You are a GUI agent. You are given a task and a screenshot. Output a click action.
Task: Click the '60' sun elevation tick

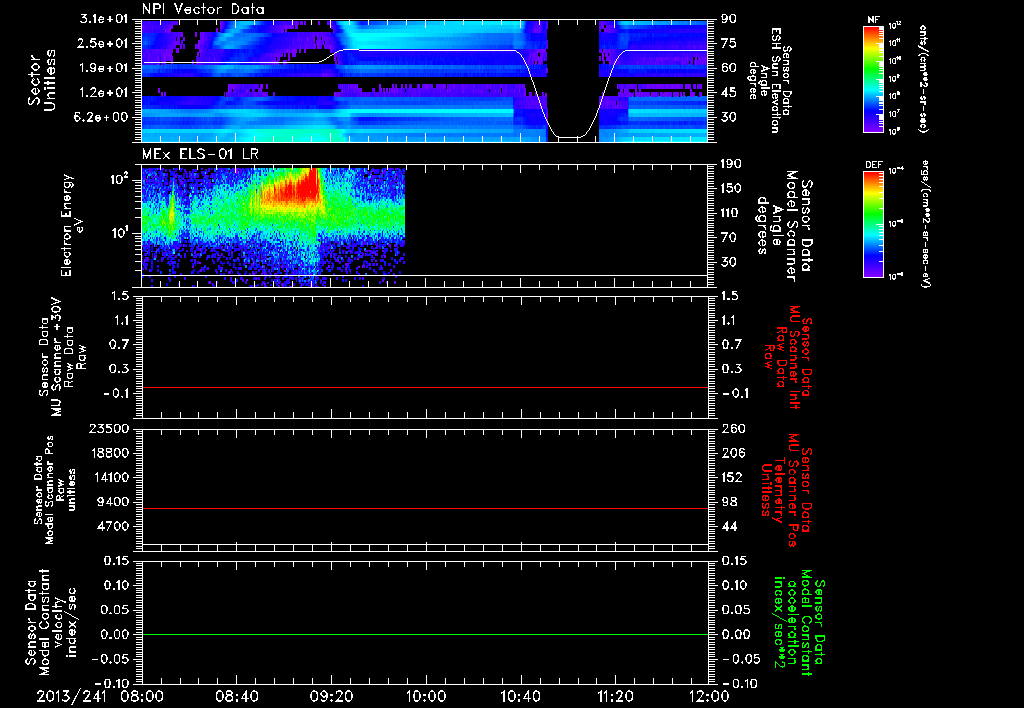coord(729,68)
